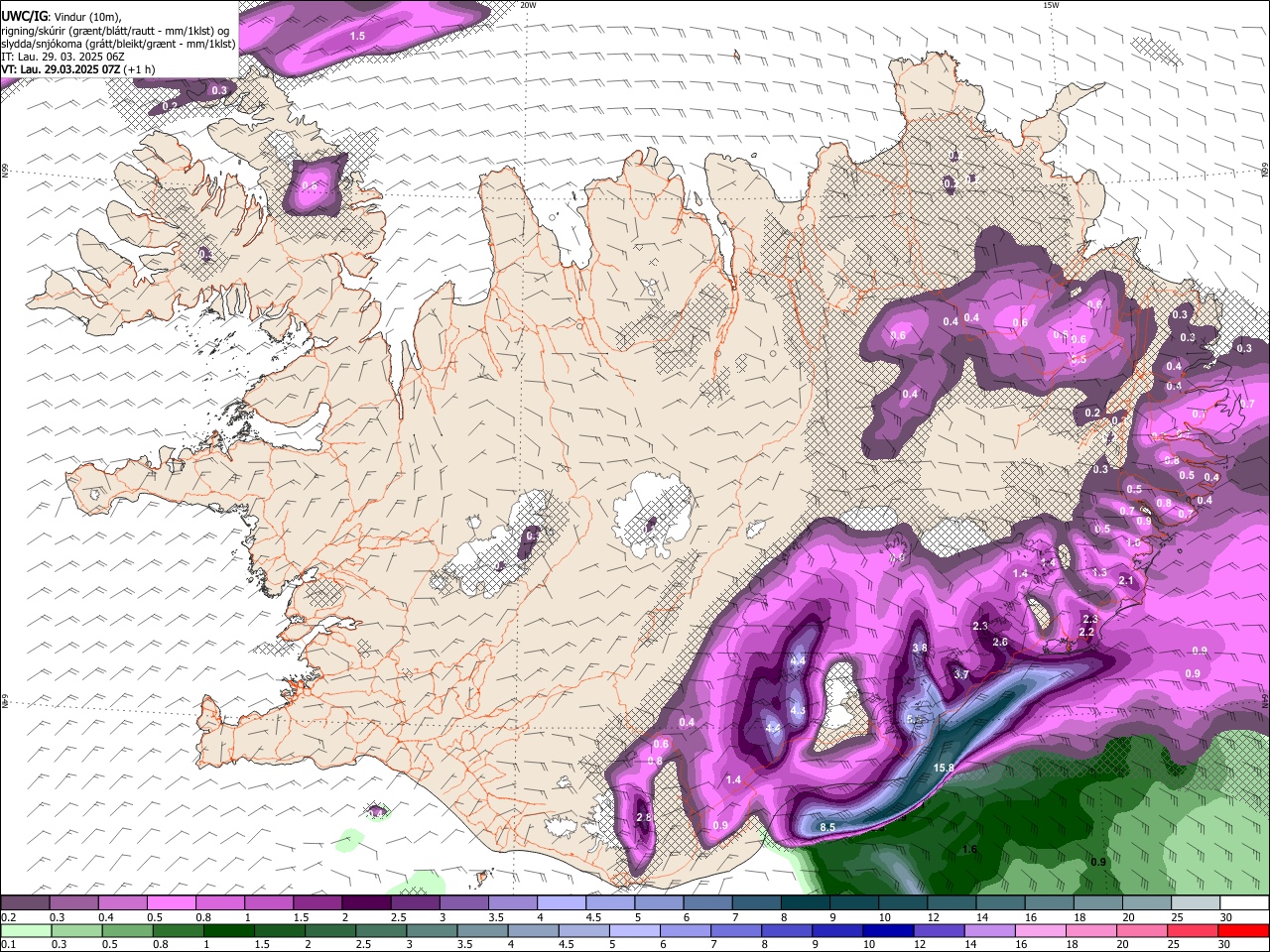Select the dark teal upper legend swatch labeled 8
1270x952 pixels.
806,903
